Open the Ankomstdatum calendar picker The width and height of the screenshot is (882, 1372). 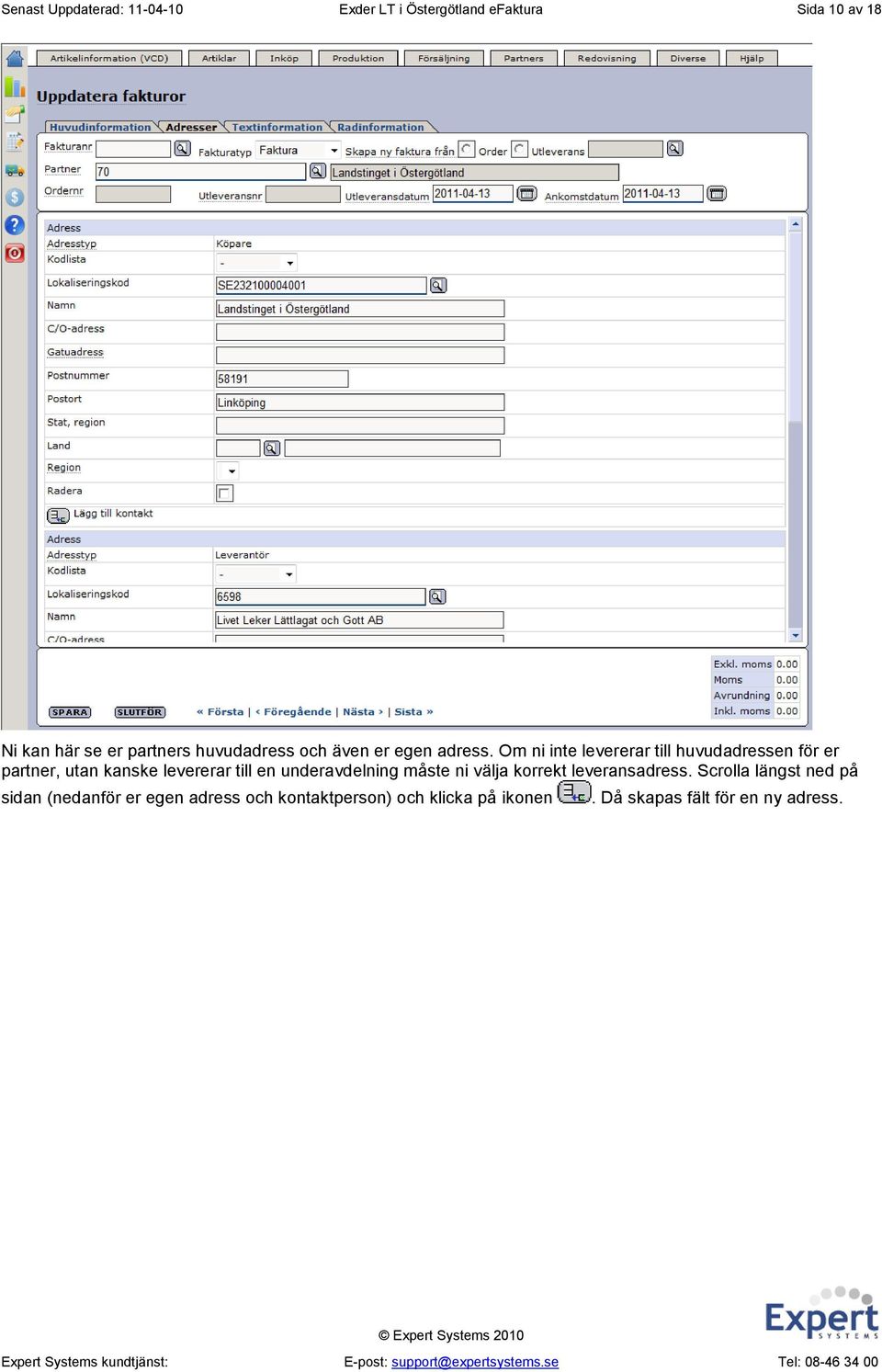[717, 193]
